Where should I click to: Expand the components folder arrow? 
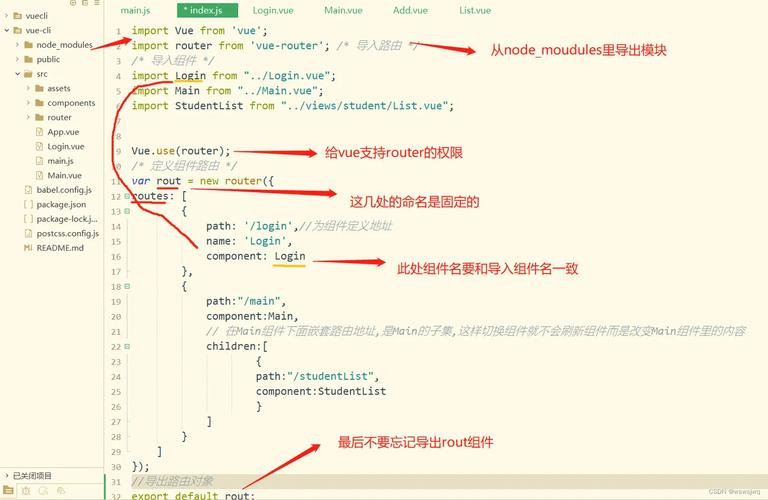[x=28, y=103]
